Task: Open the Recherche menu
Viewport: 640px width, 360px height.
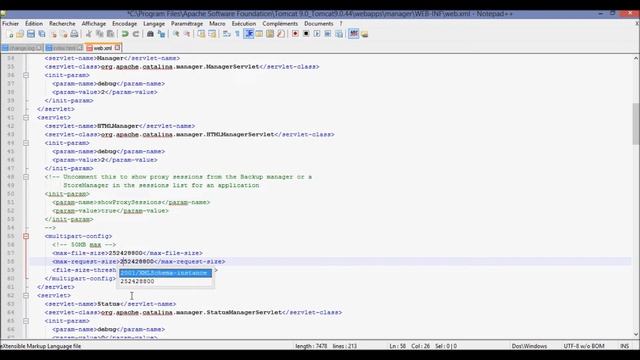Action: (x=62, y=24)
